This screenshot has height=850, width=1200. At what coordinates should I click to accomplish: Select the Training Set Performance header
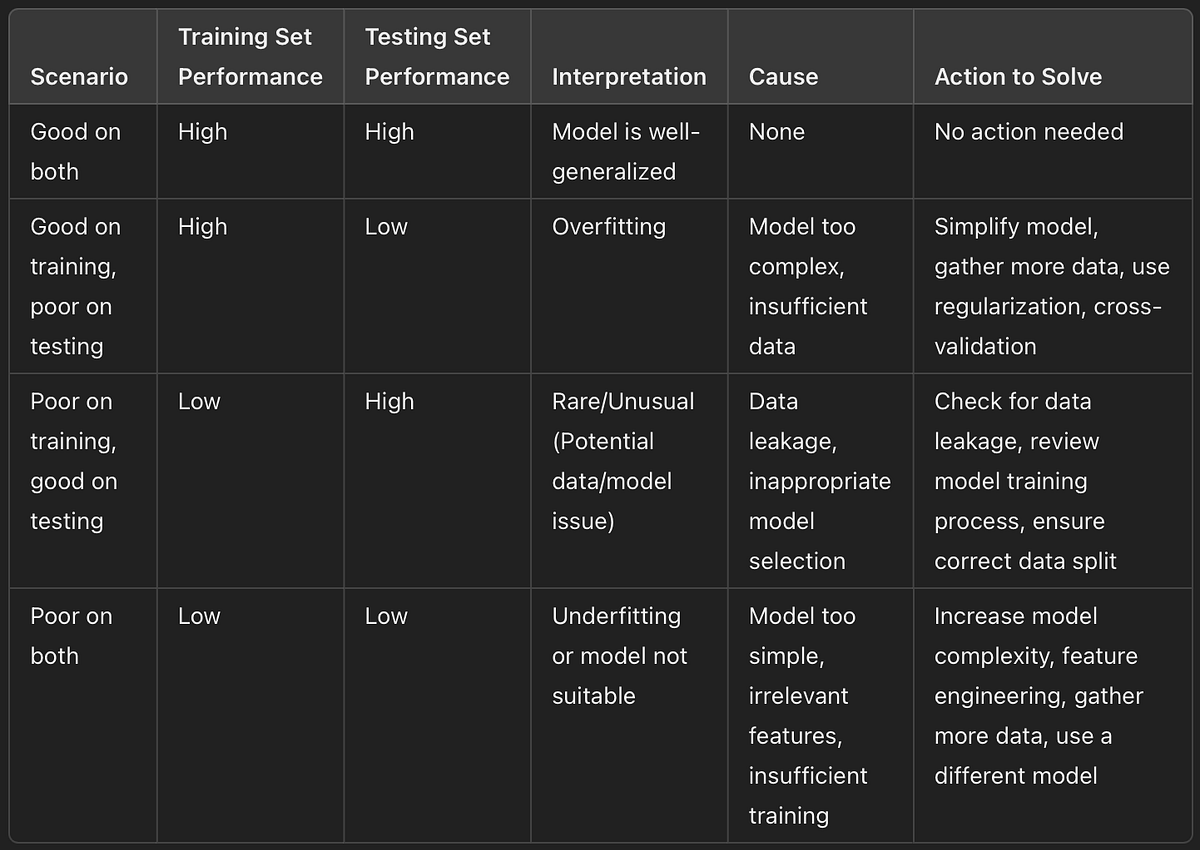coord(250,57)
